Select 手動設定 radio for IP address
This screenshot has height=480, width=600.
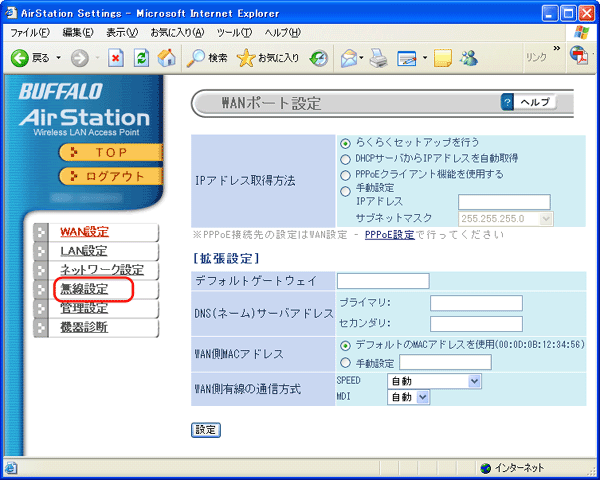click(345, 191)
